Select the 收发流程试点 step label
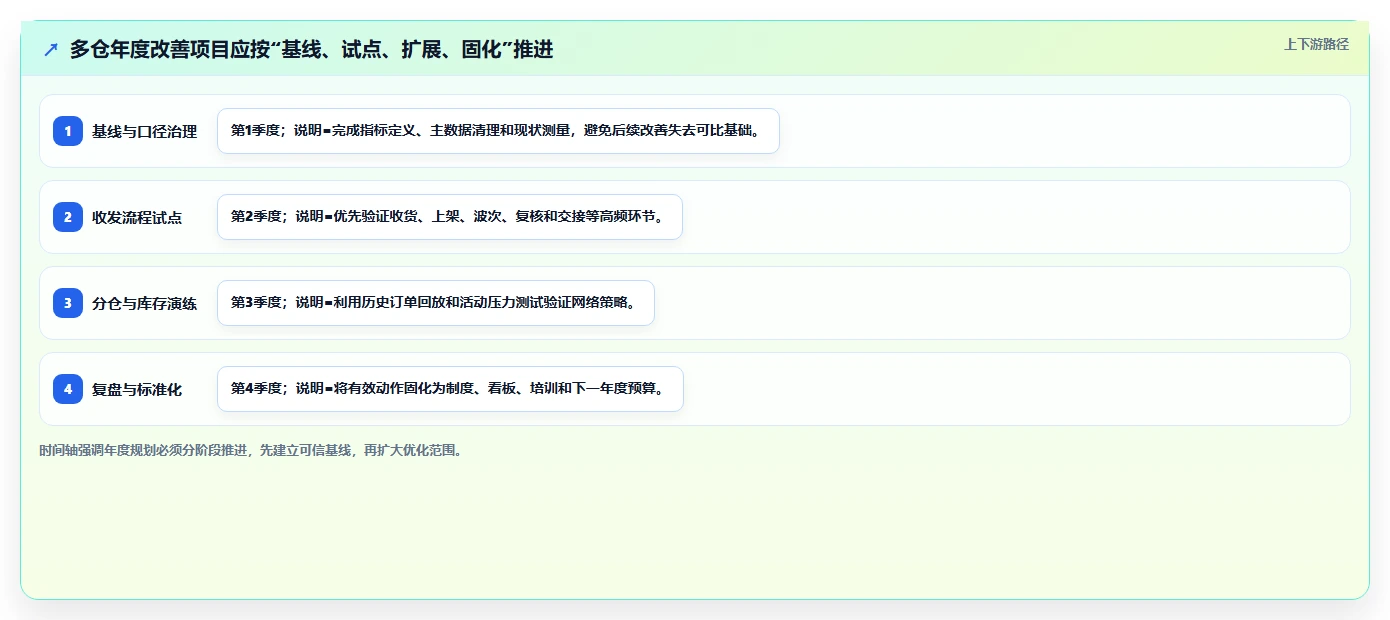Screen dimensions: 1390x620 [137, 217]
